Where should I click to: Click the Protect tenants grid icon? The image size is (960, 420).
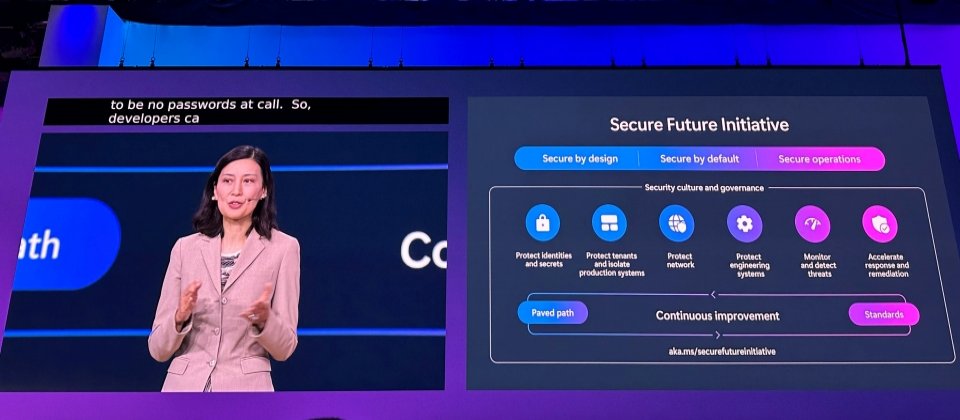609,223
